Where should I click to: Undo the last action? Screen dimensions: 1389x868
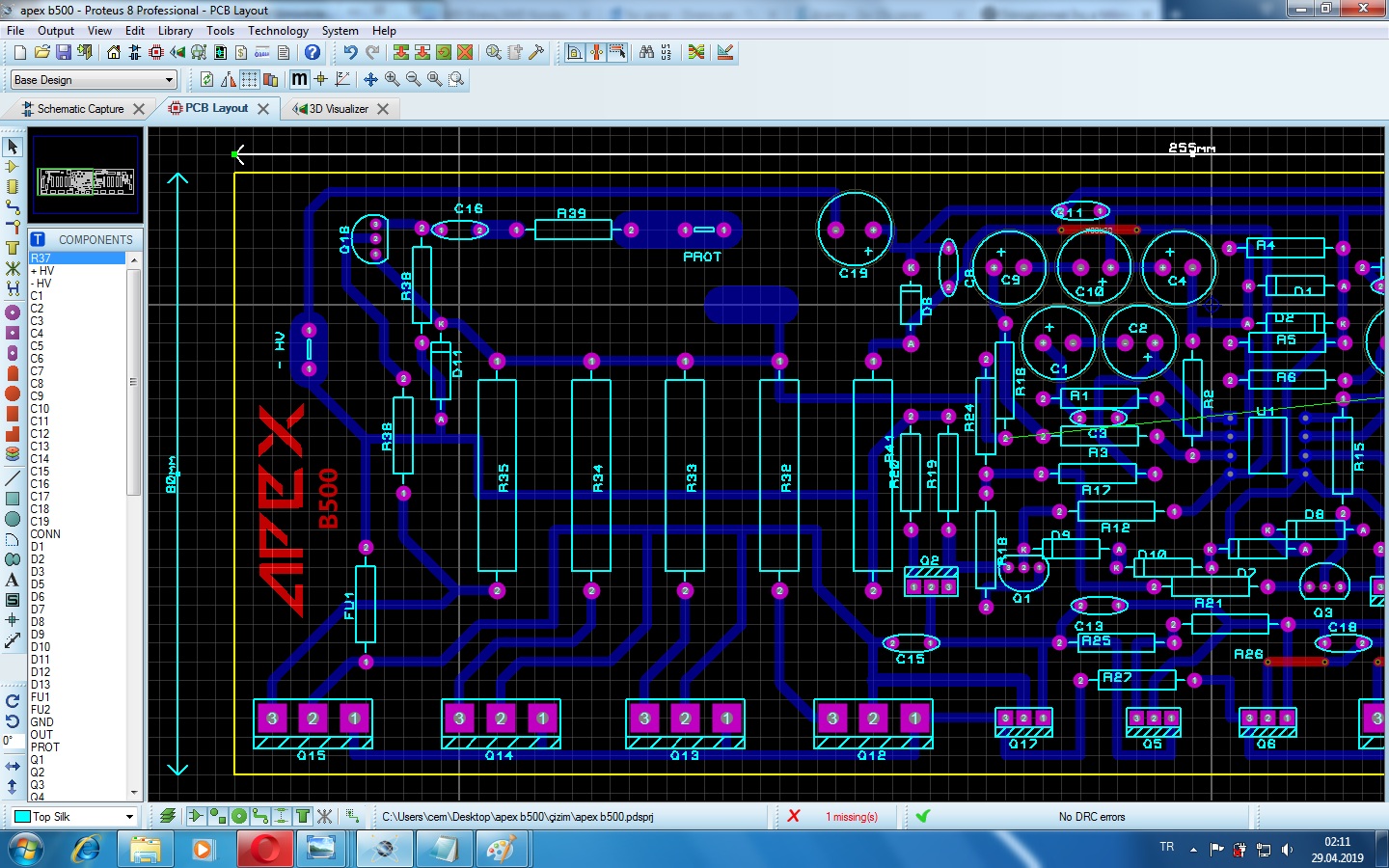350,52
